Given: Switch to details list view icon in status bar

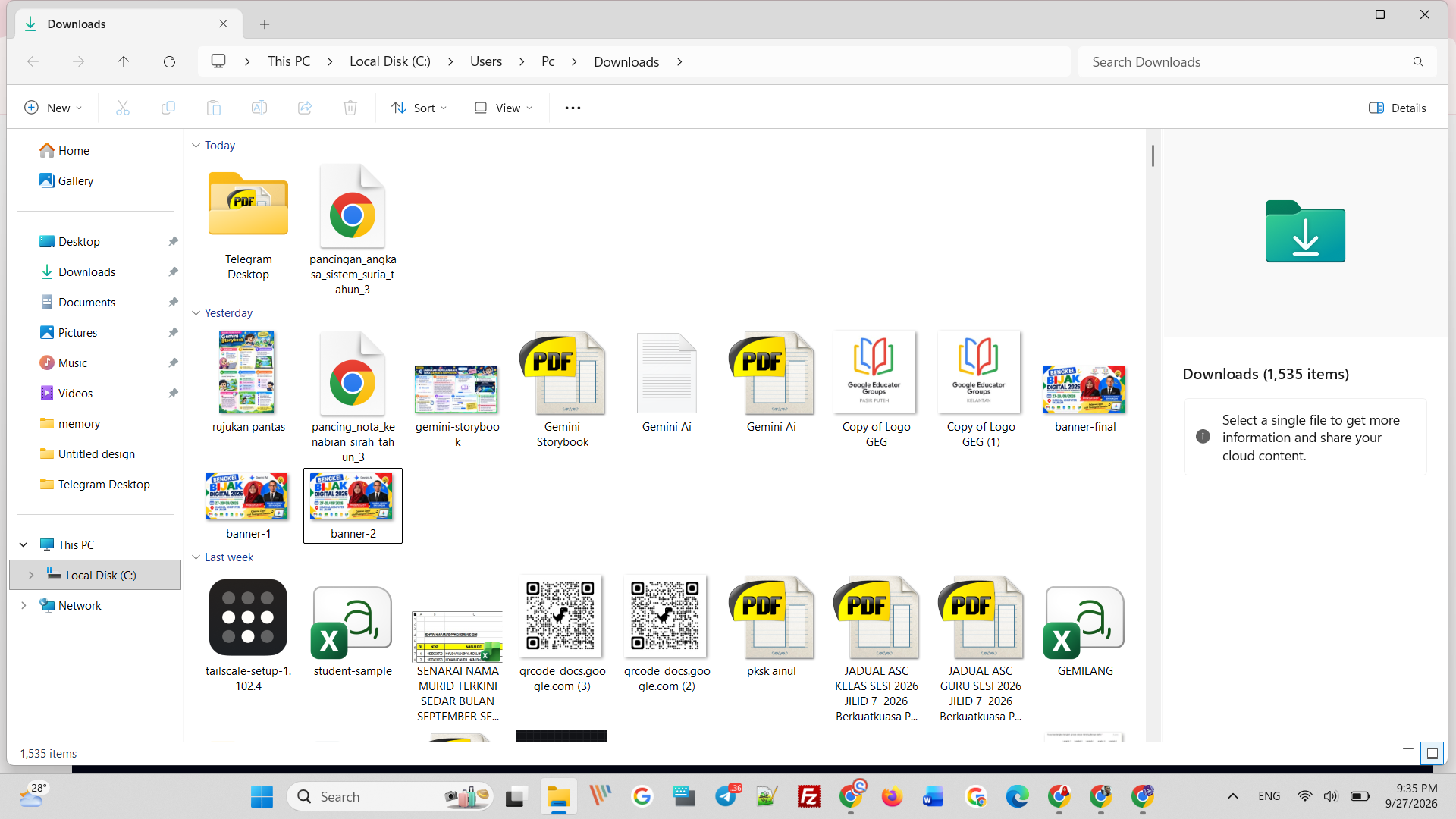Looking at the screenshot, I should [x=1408, y=753].
